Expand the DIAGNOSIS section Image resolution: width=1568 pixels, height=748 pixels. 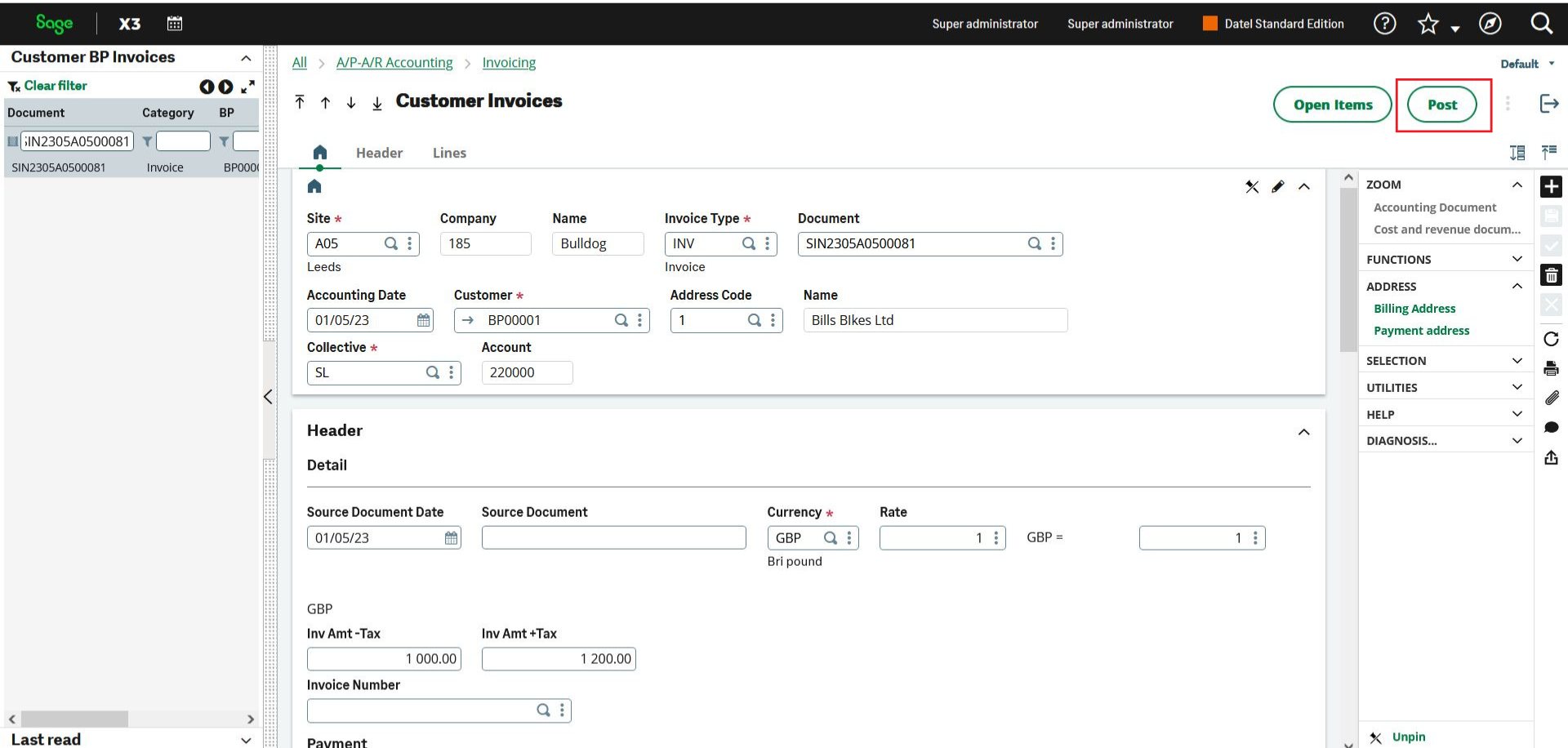pyautogui.click(x=1517, y=440)
